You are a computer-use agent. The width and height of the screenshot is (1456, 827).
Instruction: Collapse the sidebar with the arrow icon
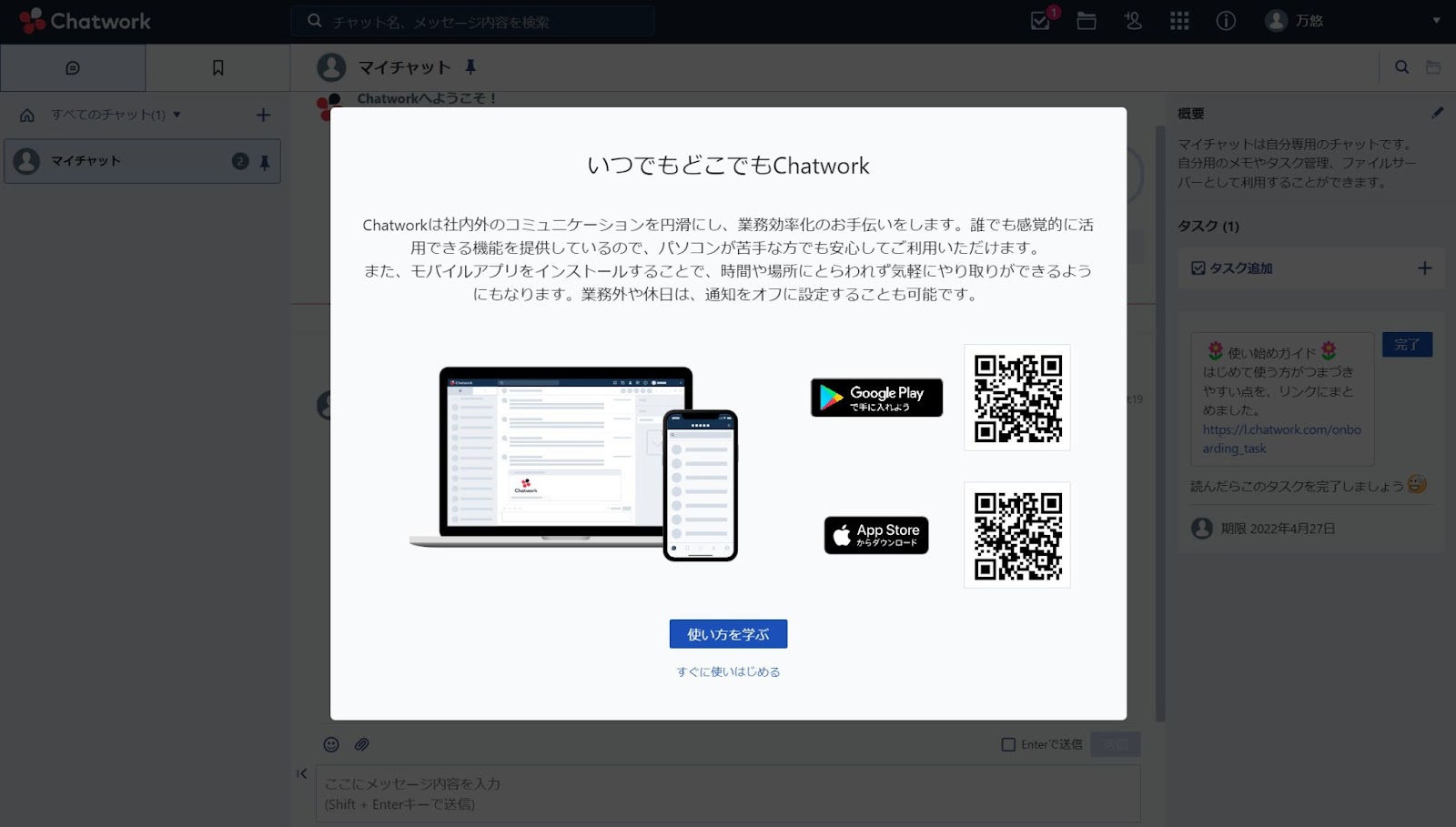(x=302, y=774)
